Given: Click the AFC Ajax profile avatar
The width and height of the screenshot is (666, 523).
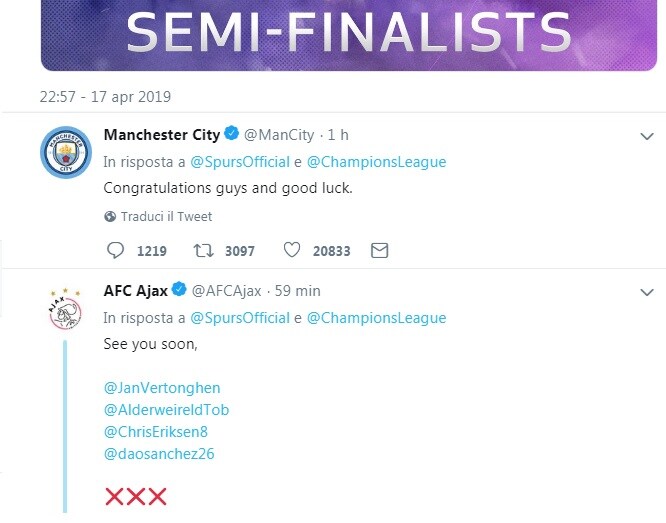Looking at the screenshot, I should click(x=65, y=310).
